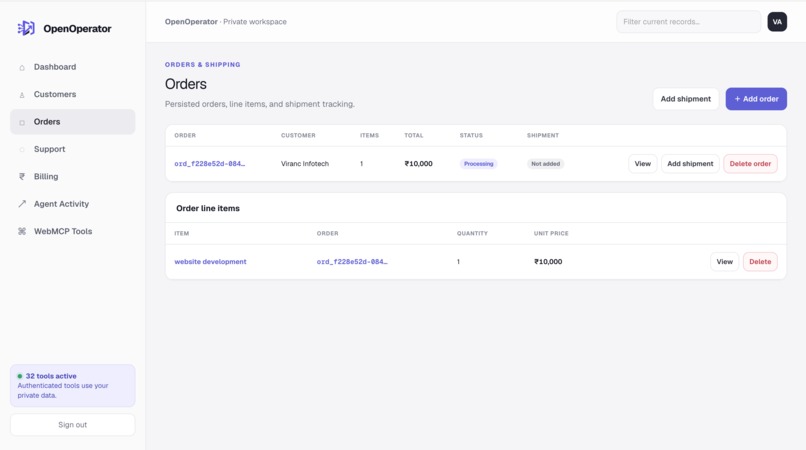
Task: Click the Support circle icon
Action: [22, 150]
